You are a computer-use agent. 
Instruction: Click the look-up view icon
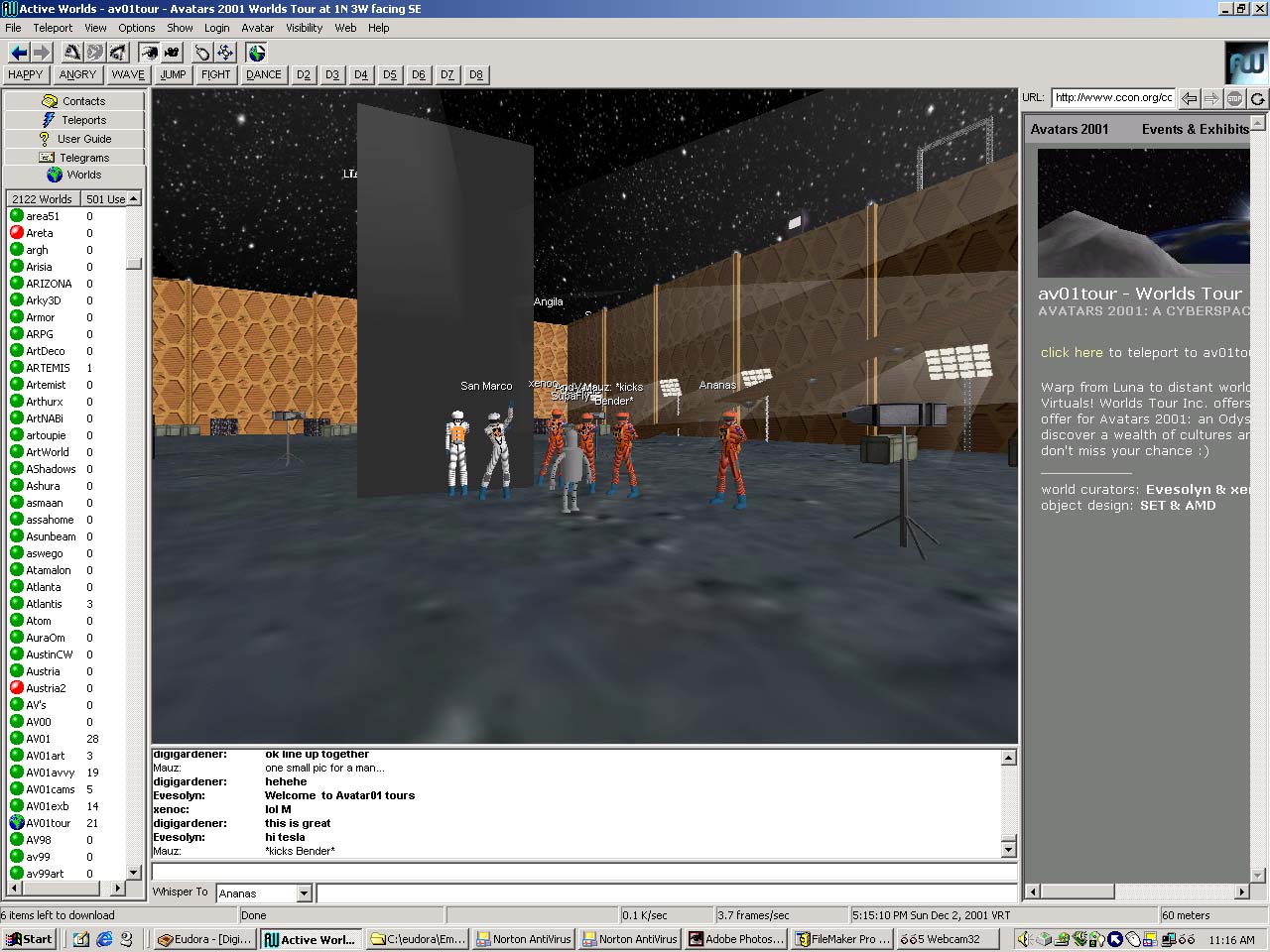(x=72, y=53)
